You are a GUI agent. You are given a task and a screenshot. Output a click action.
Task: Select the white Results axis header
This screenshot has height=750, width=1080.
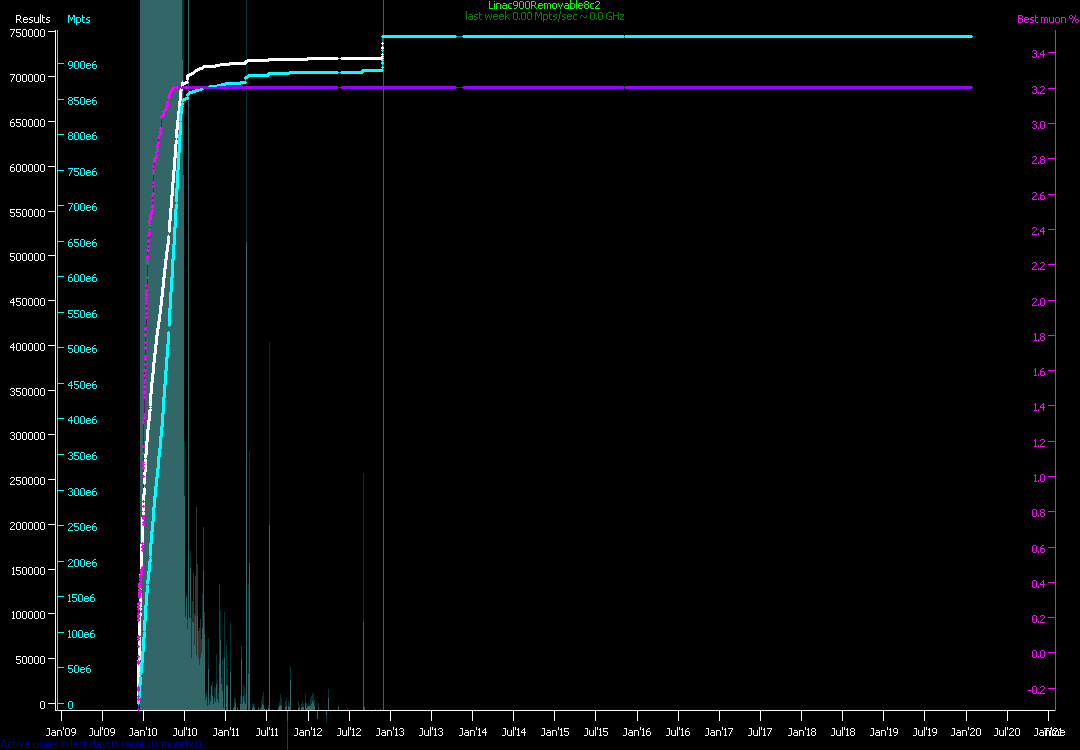[x=32, y=19]
